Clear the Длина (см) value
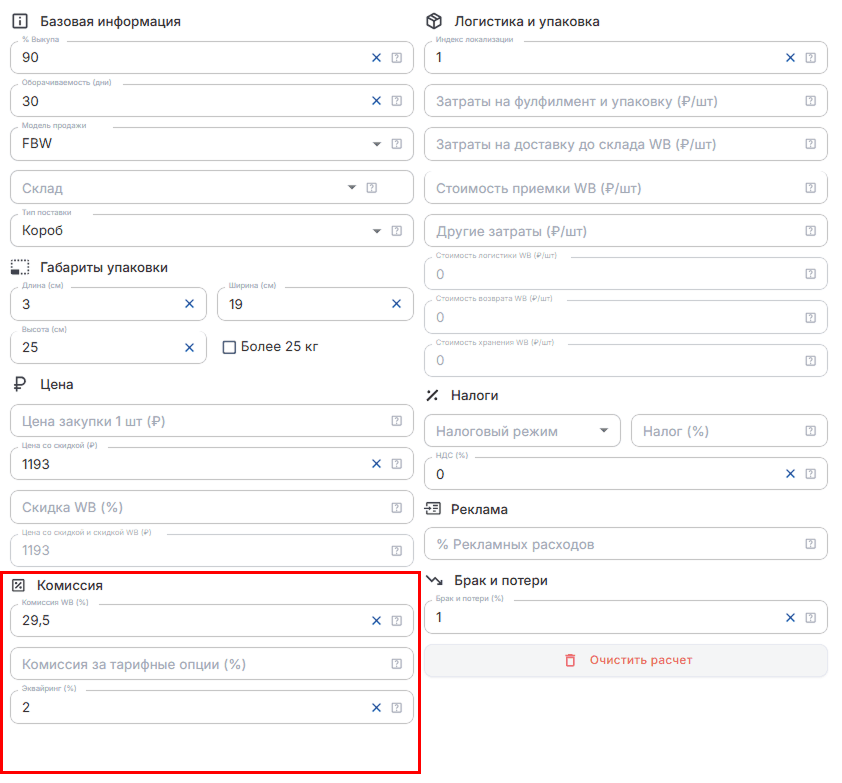This screenshot has height=783, width=842. (x=189, y=304)
